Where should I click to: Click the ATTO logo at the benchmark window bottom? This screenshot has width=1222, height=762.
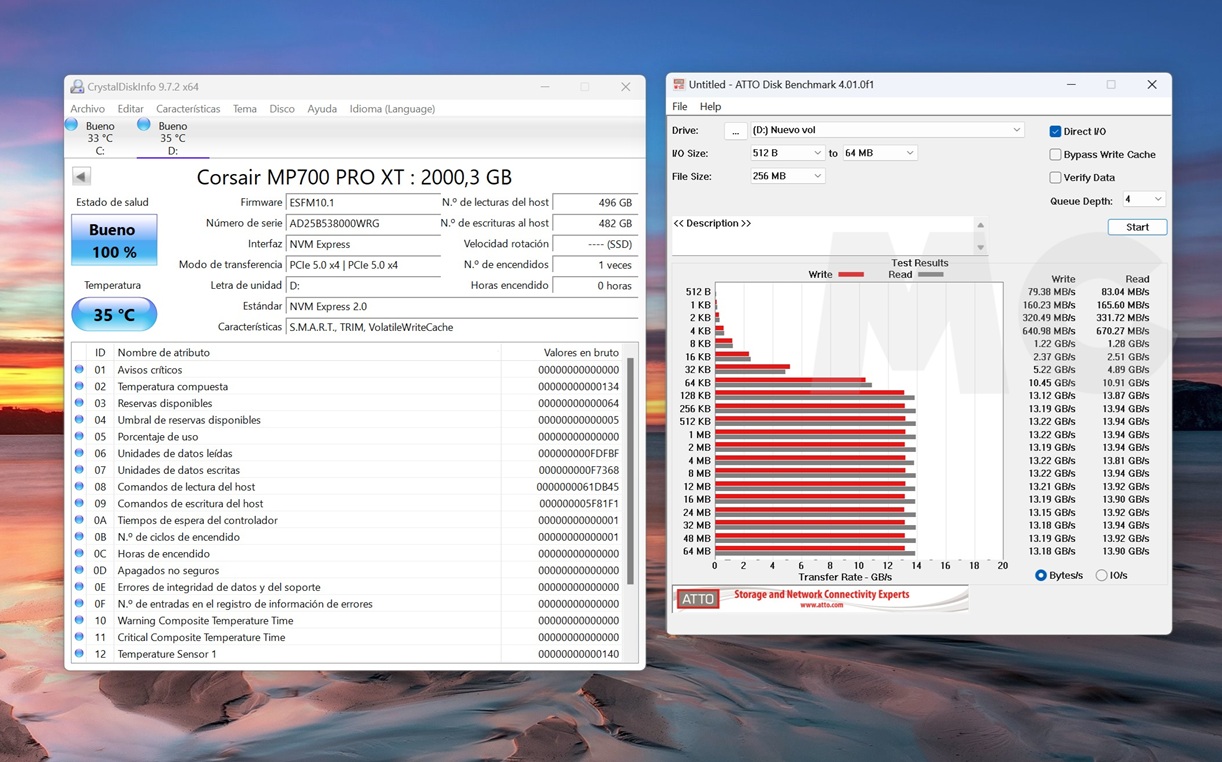697,598
